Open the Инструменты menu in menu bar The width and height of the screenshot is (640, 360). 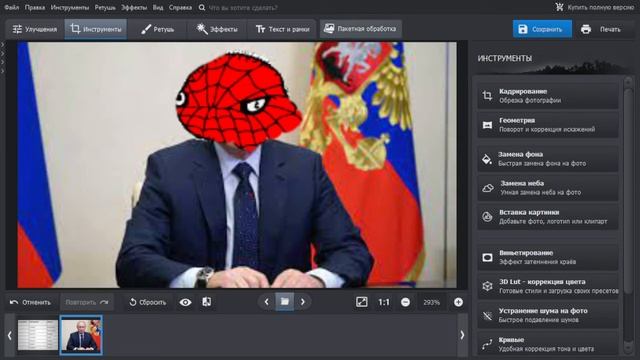[70, 7]
